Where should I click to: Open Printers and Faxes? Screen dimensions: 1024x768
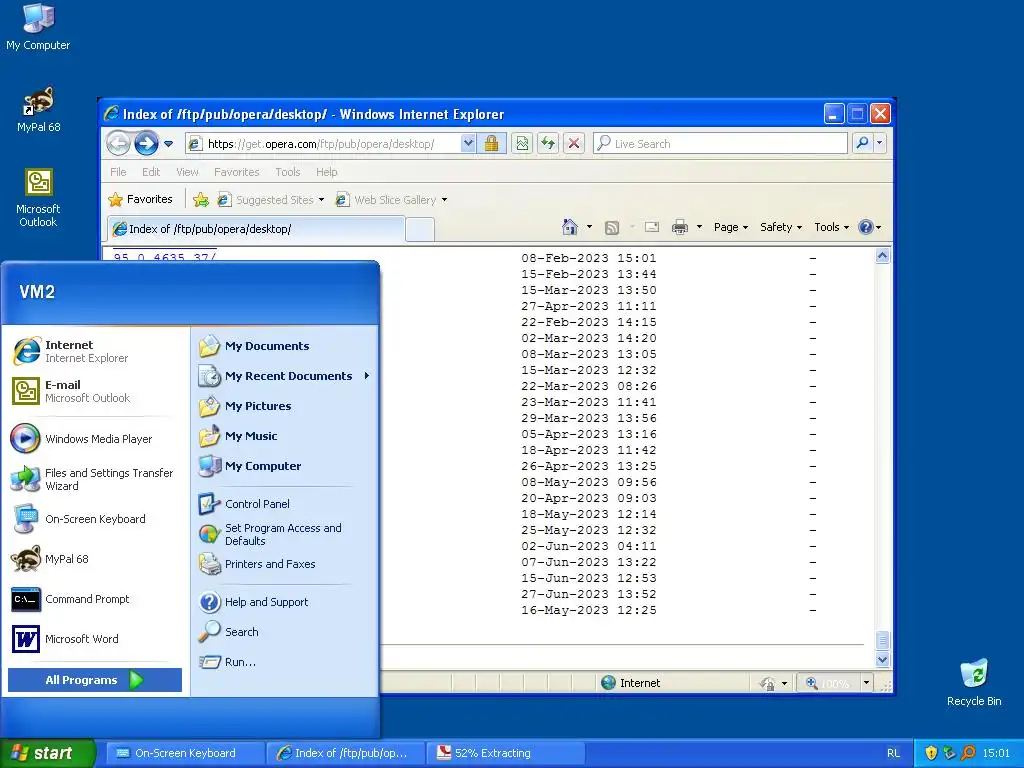284,564
